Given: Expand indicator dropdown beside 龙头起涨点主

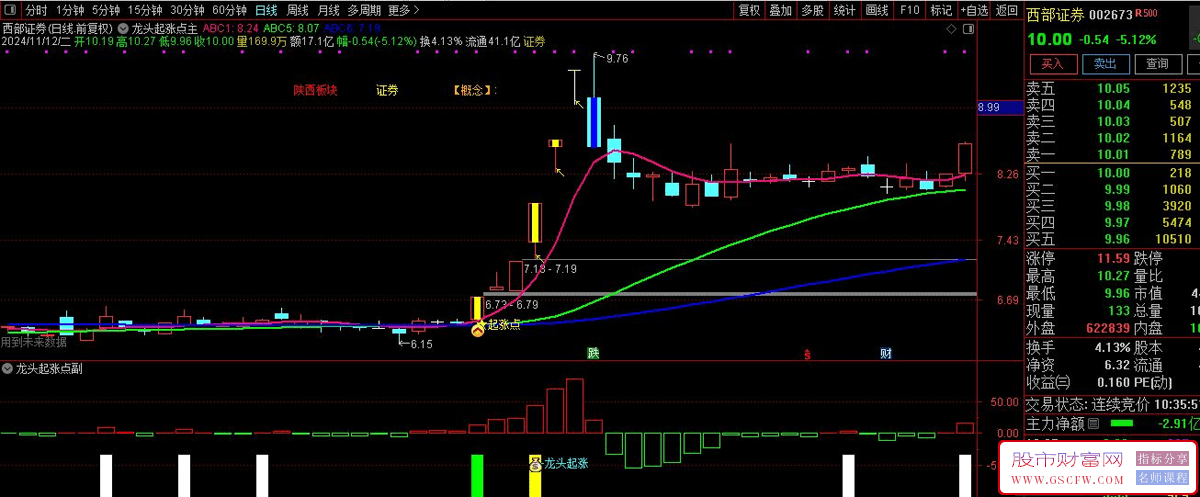Looking at the screenshot, I should [123, 28].
